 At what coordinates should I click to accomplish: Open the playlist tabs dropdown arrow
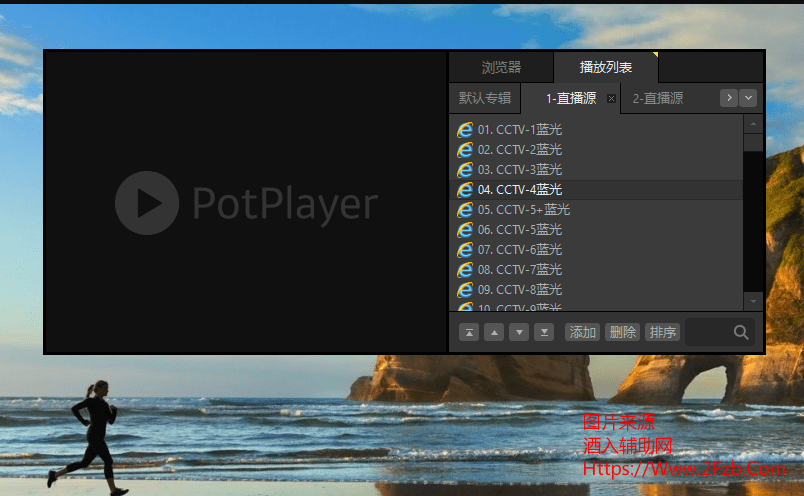pos(749,98)
